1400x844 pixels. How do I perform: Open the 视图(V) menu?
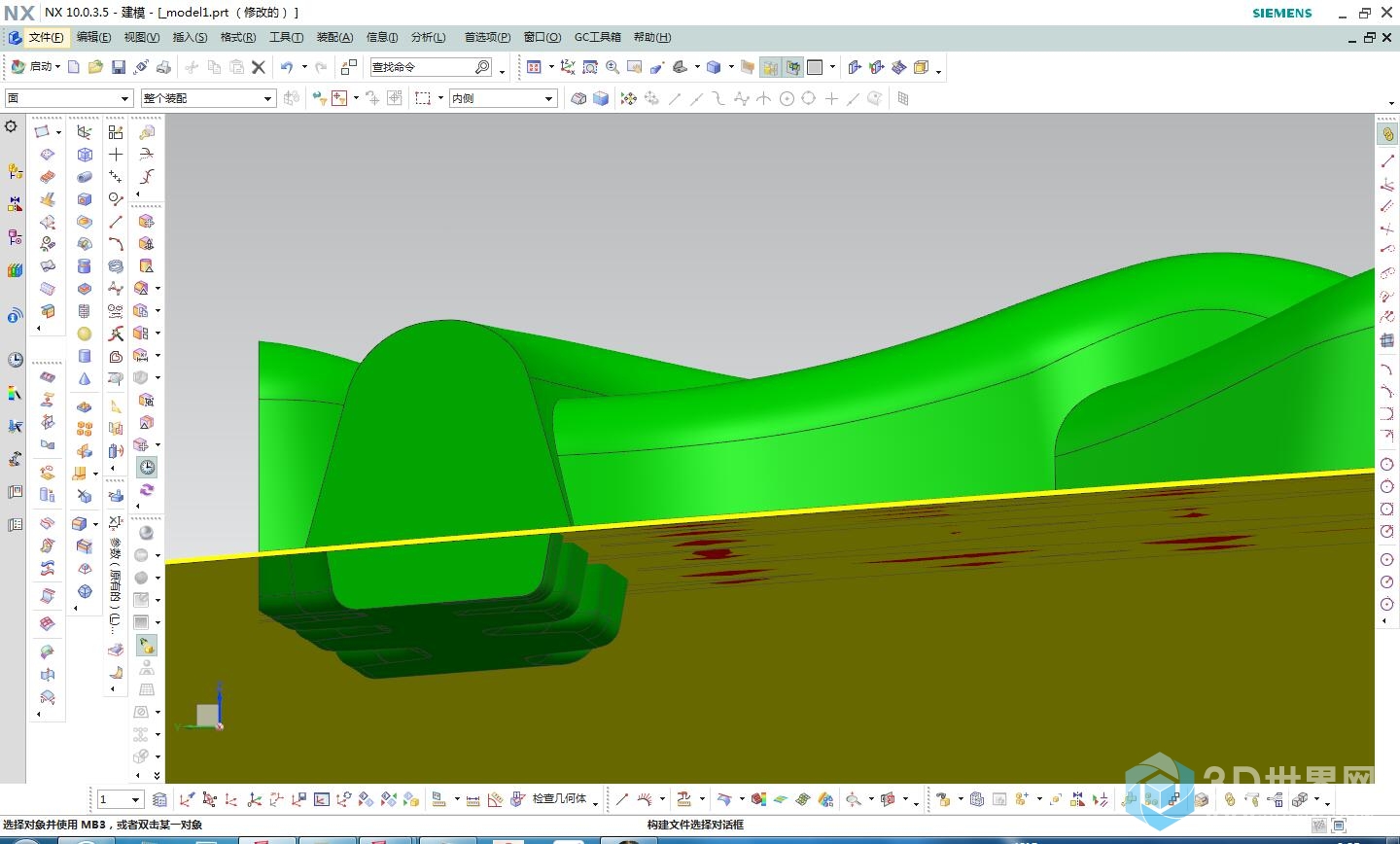point(141,37)
